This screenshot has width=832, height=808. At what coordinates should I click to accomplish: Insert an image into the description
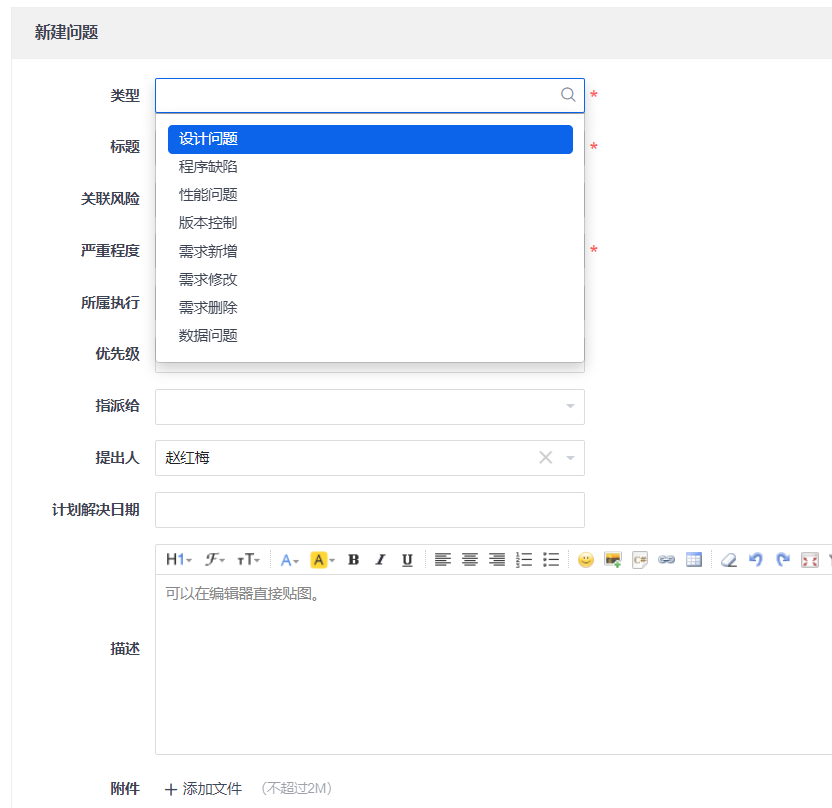click(613, 560)
